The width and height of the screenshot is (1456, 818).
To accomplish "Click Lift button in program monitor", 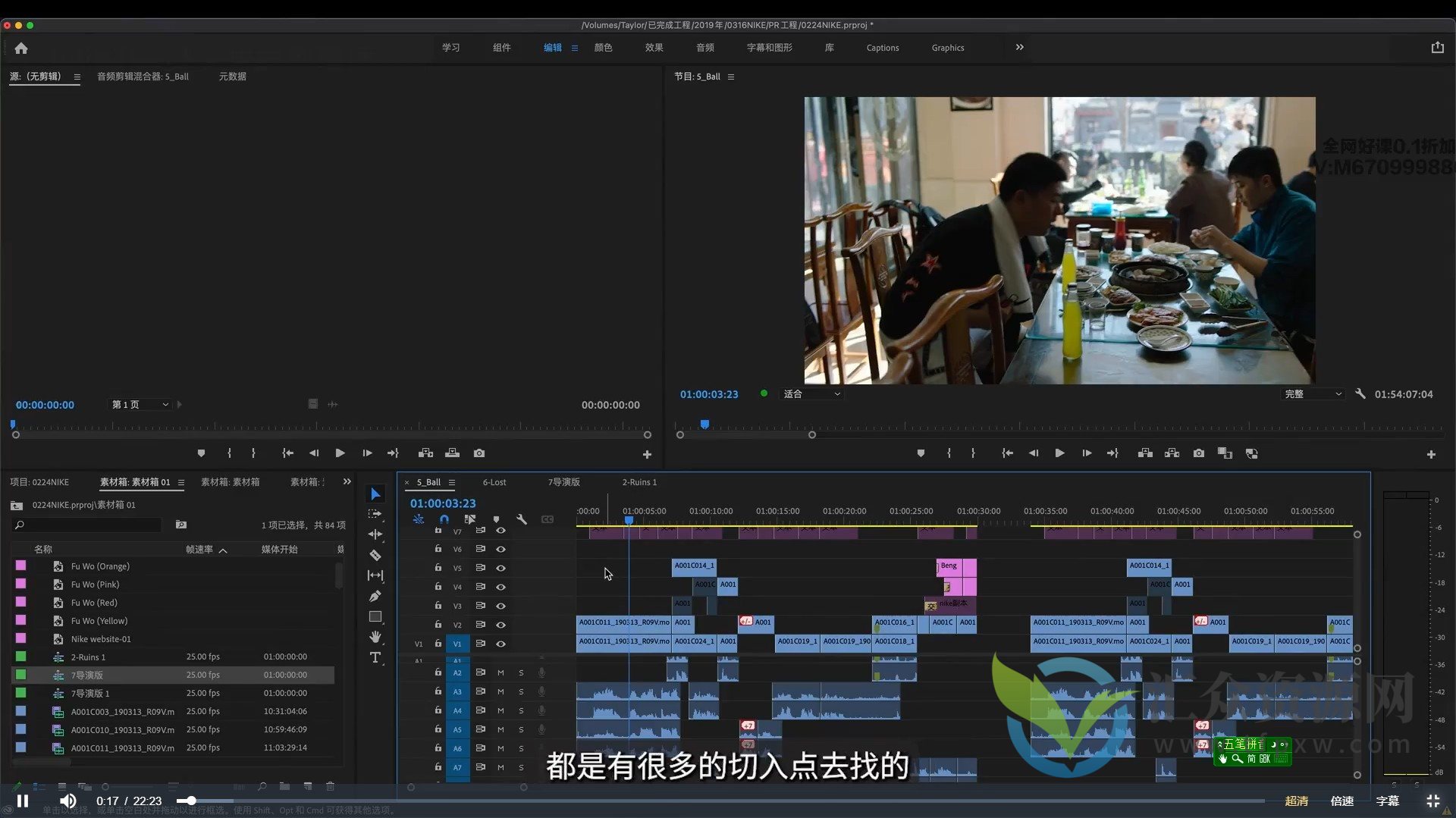I will click(x=1146, y=453).
